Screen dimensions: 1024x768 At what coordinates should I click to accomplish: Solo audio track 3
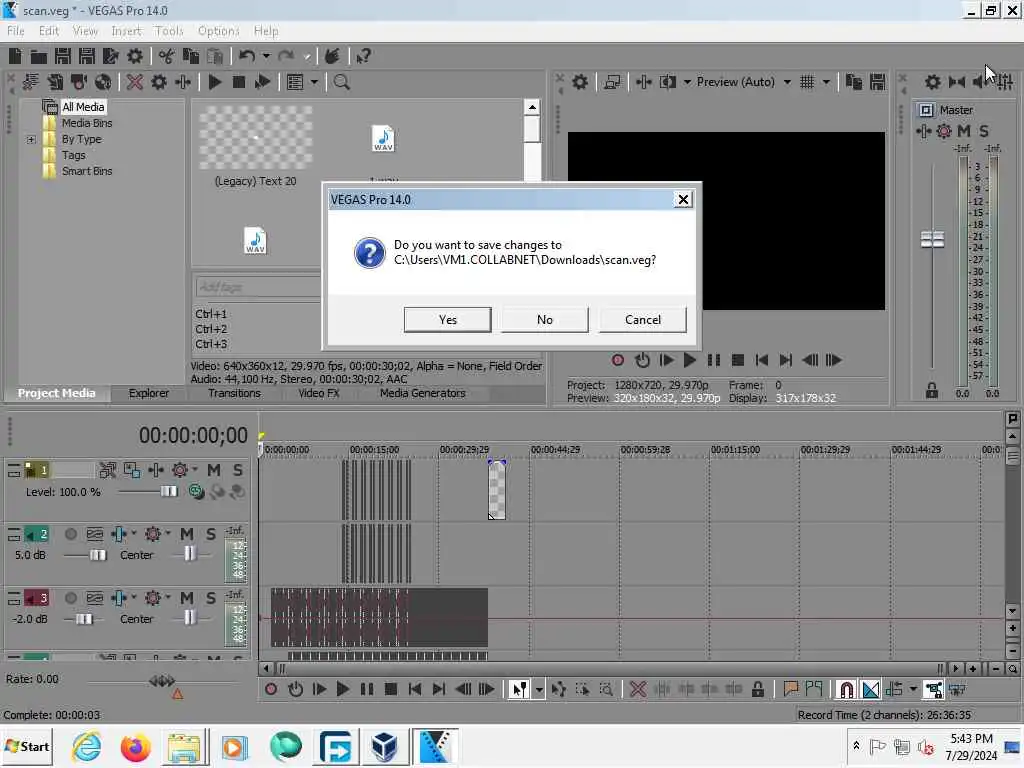click(x=211, y=598)
